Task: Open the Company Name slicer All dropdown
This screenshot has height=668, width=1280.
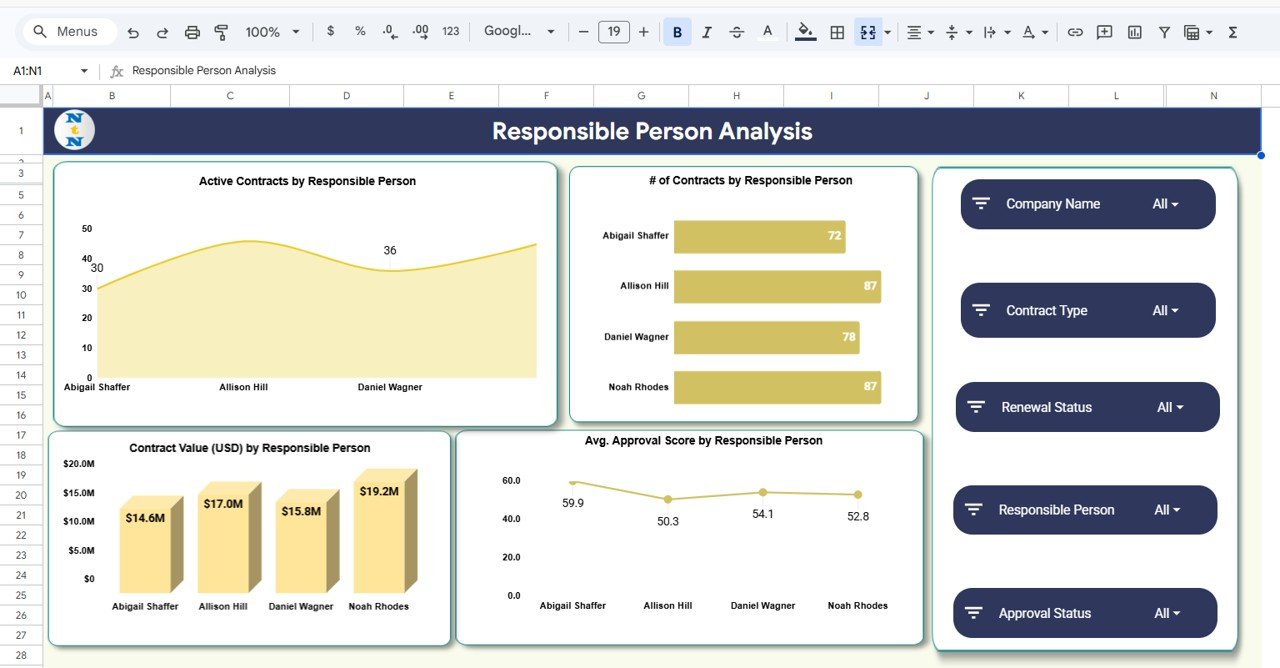Action: pyautogui.click(x=1166, y=203)
